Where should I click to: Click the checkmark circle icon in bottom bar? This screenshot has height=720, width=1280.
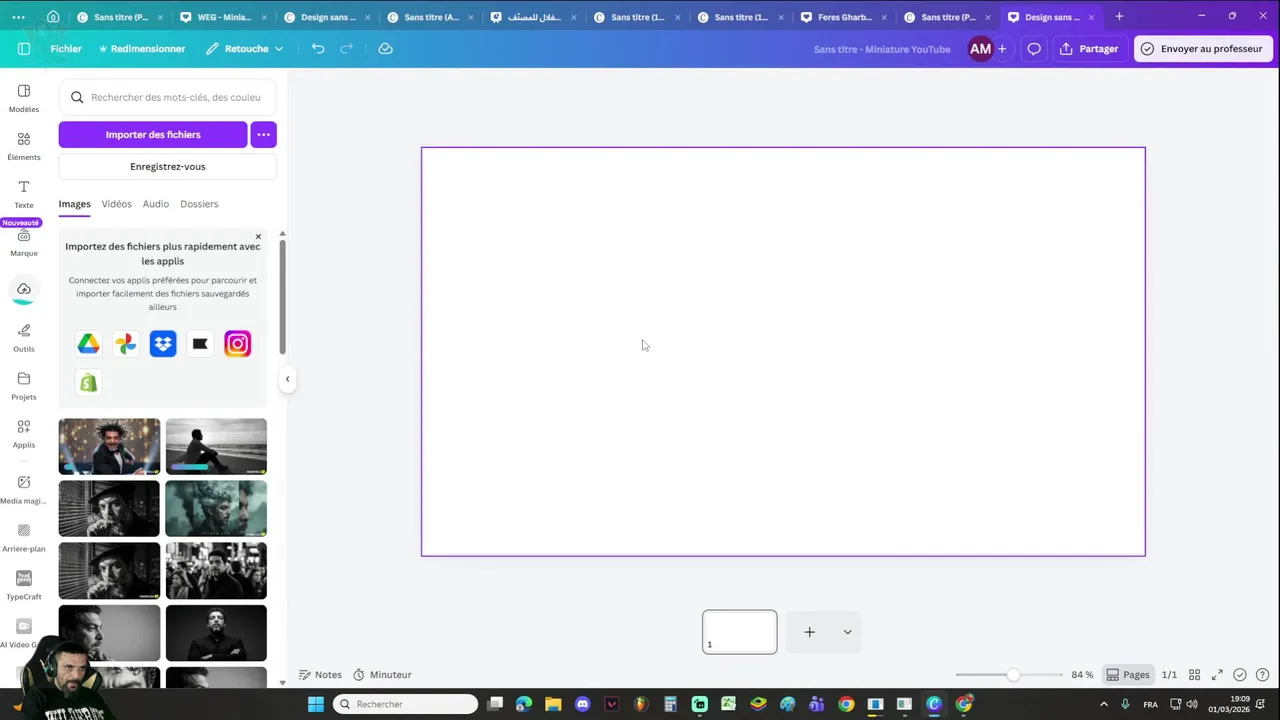pyautogui.click(x=1240, y=675)
